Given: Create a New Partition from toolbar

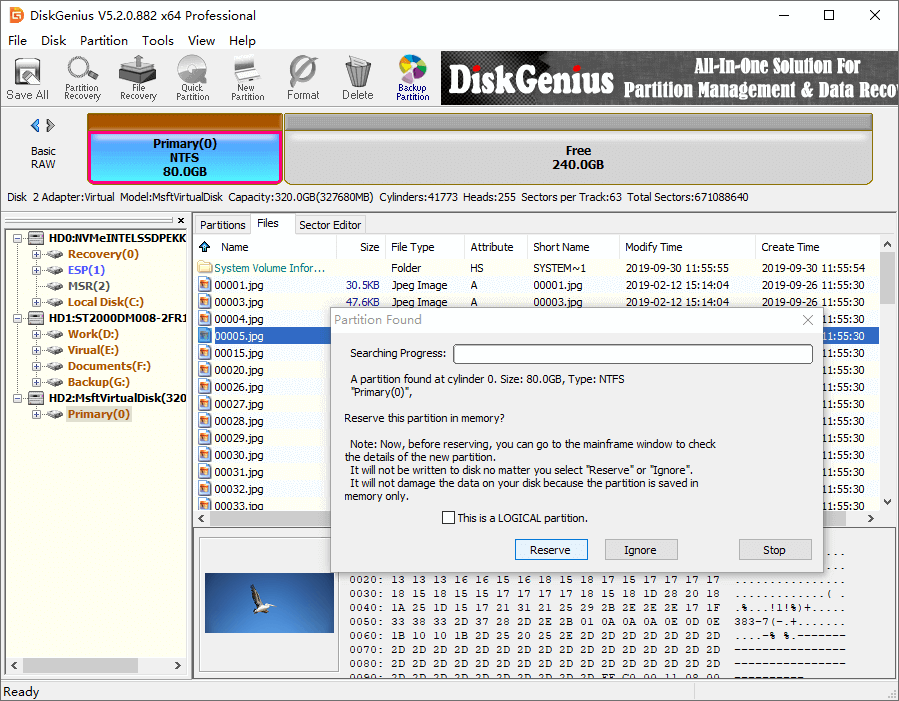Looking at the screenshot, I should 247,78.
